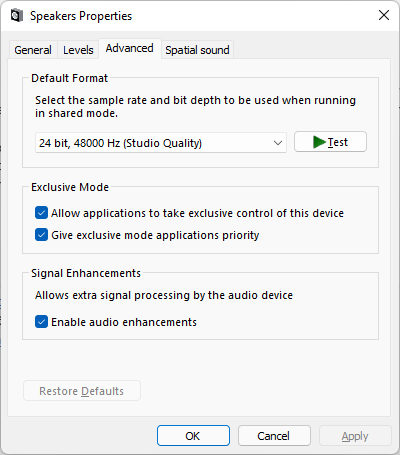Screen dimensions: 400x455
Task: Disable the Enable audio enhancements checkbox
Action: (x=41, y=322)
